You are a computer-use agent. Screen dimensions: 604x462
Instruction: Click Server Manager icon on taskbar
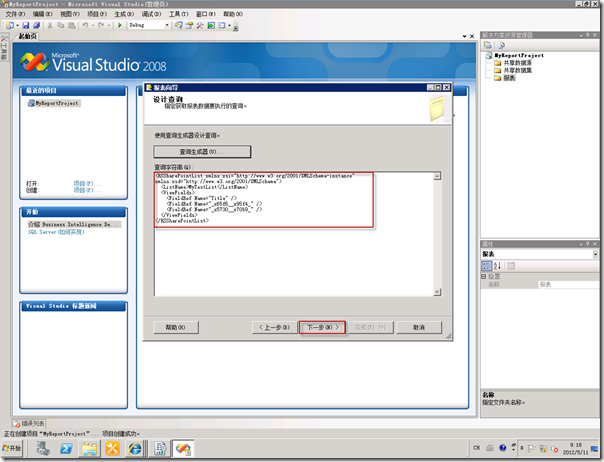pyautogui.click(x=43, y=449)
